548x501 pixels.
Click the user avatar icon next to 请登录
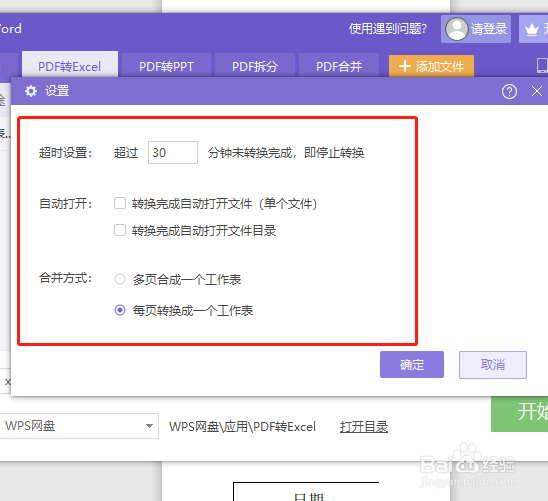[x=456, y=29]
